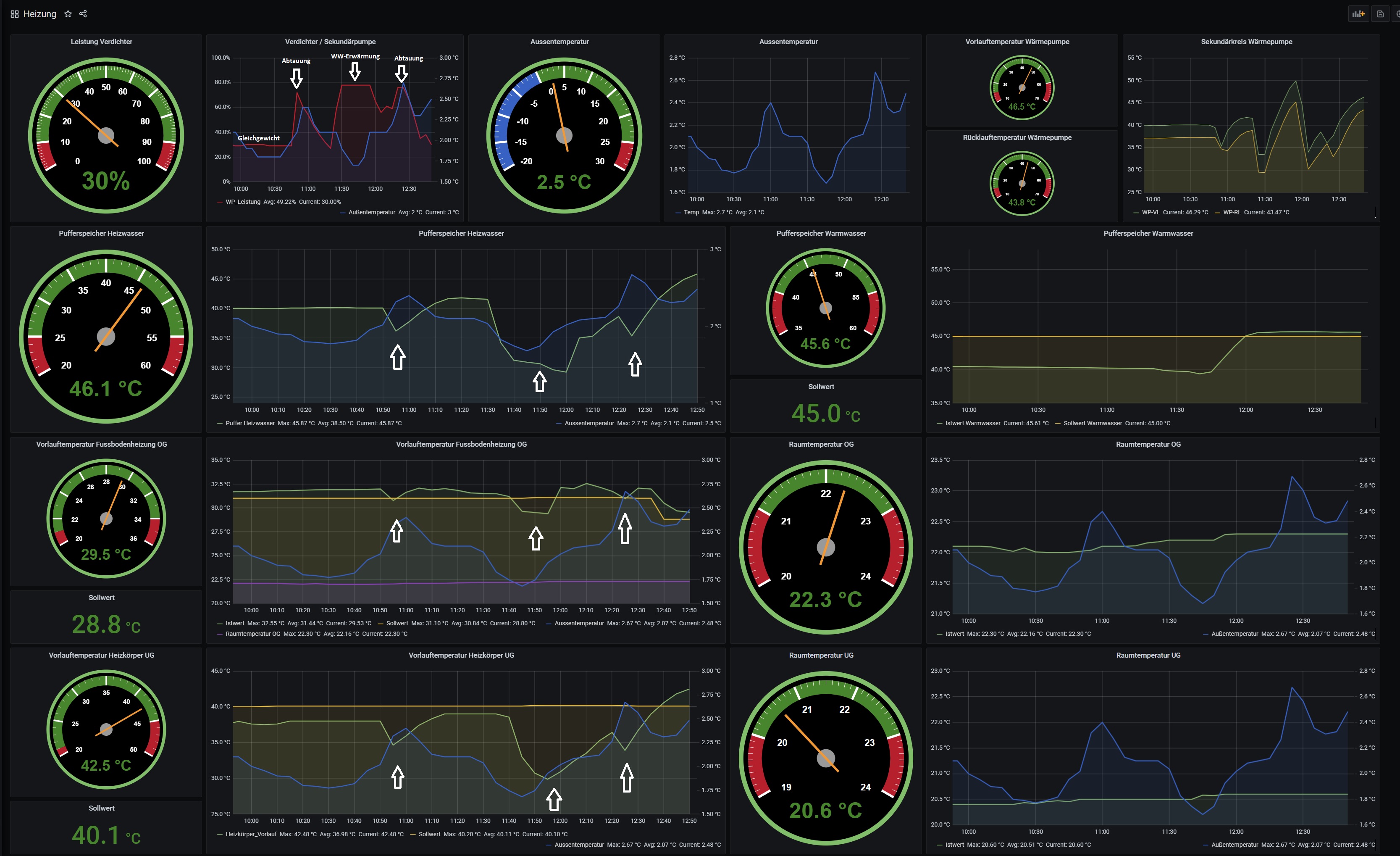
Task: Click the Raumtemperatur UG 20.6 °C gauge
Action: coord(825,758)
